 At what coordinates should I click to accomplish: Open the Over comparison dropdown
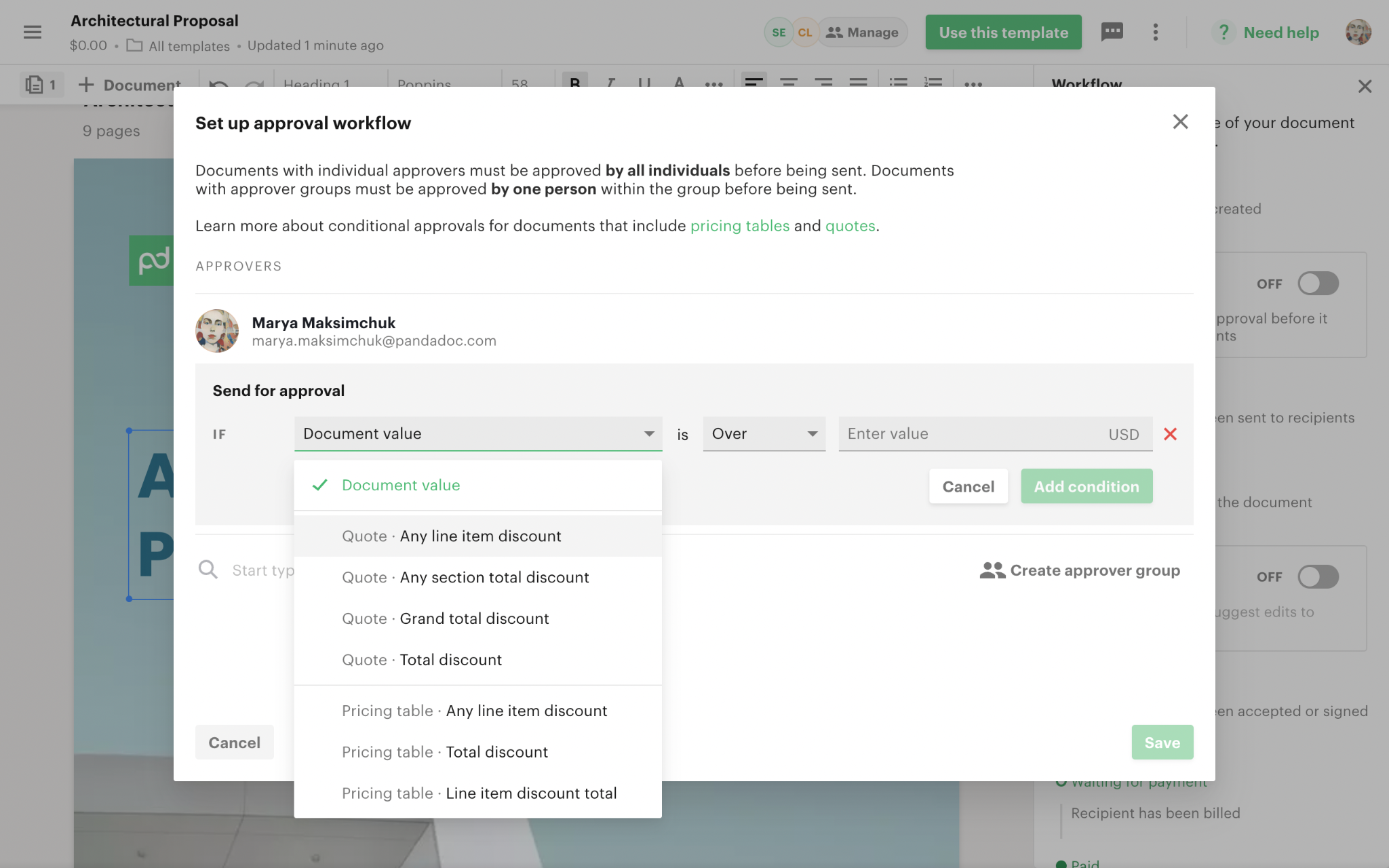pyautogui.click(x=764, y=434)
